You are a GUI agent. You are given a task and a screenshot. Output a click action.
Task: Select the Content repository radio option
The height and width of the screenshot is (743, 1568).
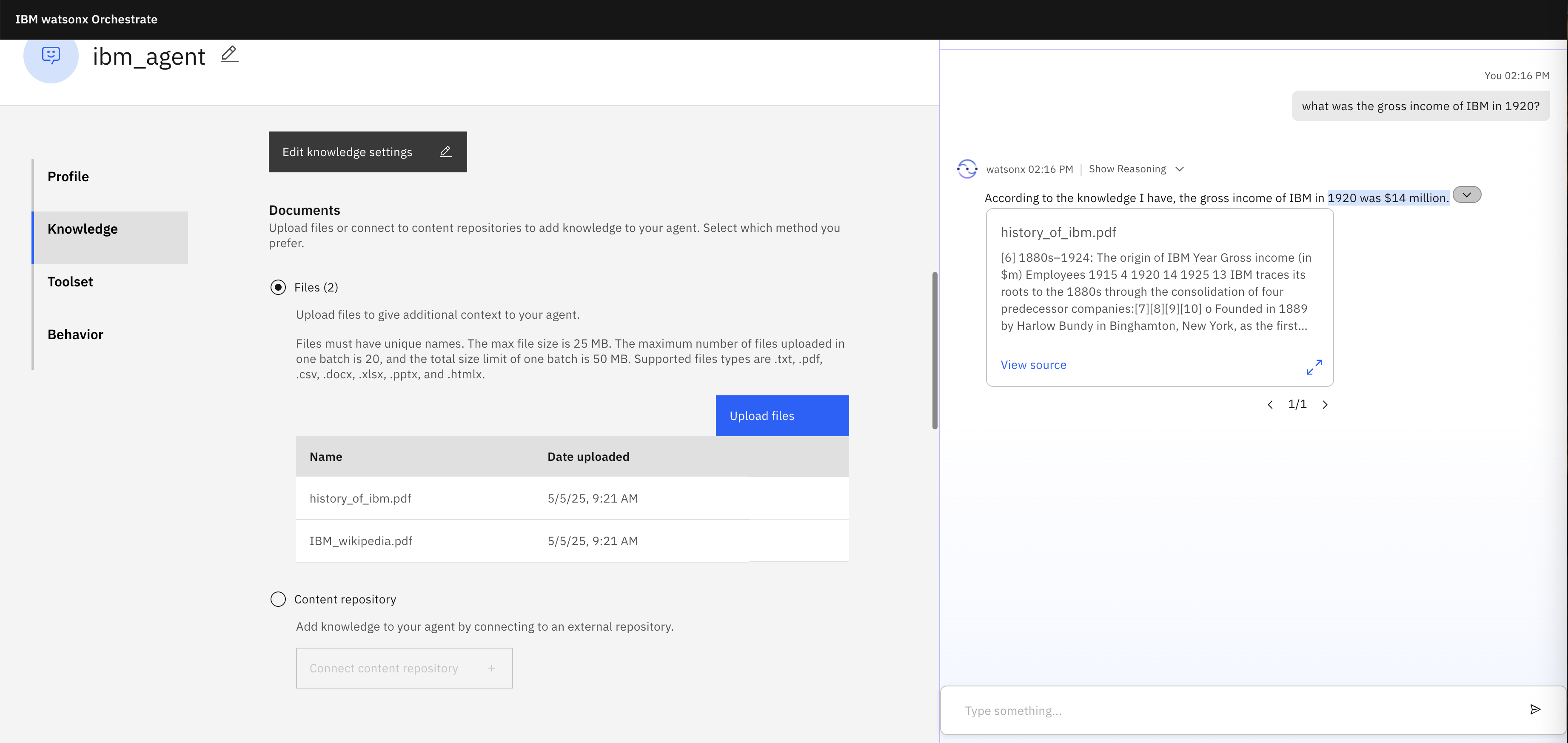[278, 599]
